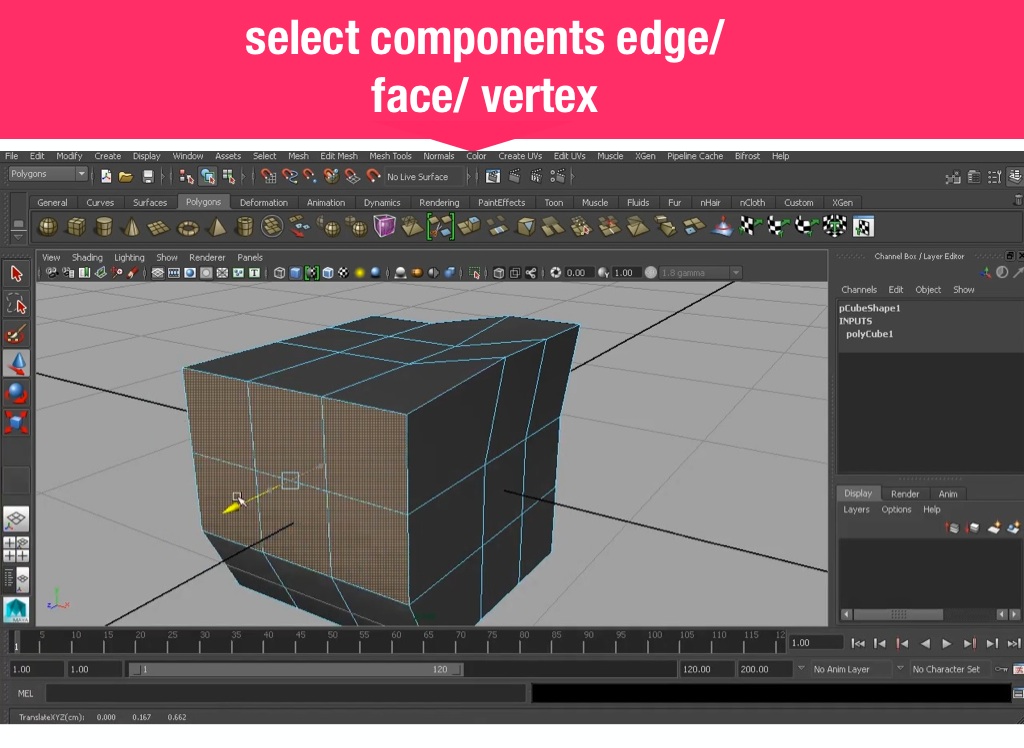Screen dimensions: 1024x748
Task: Switch to the Render layer tab
Action: tap(904, 494)
